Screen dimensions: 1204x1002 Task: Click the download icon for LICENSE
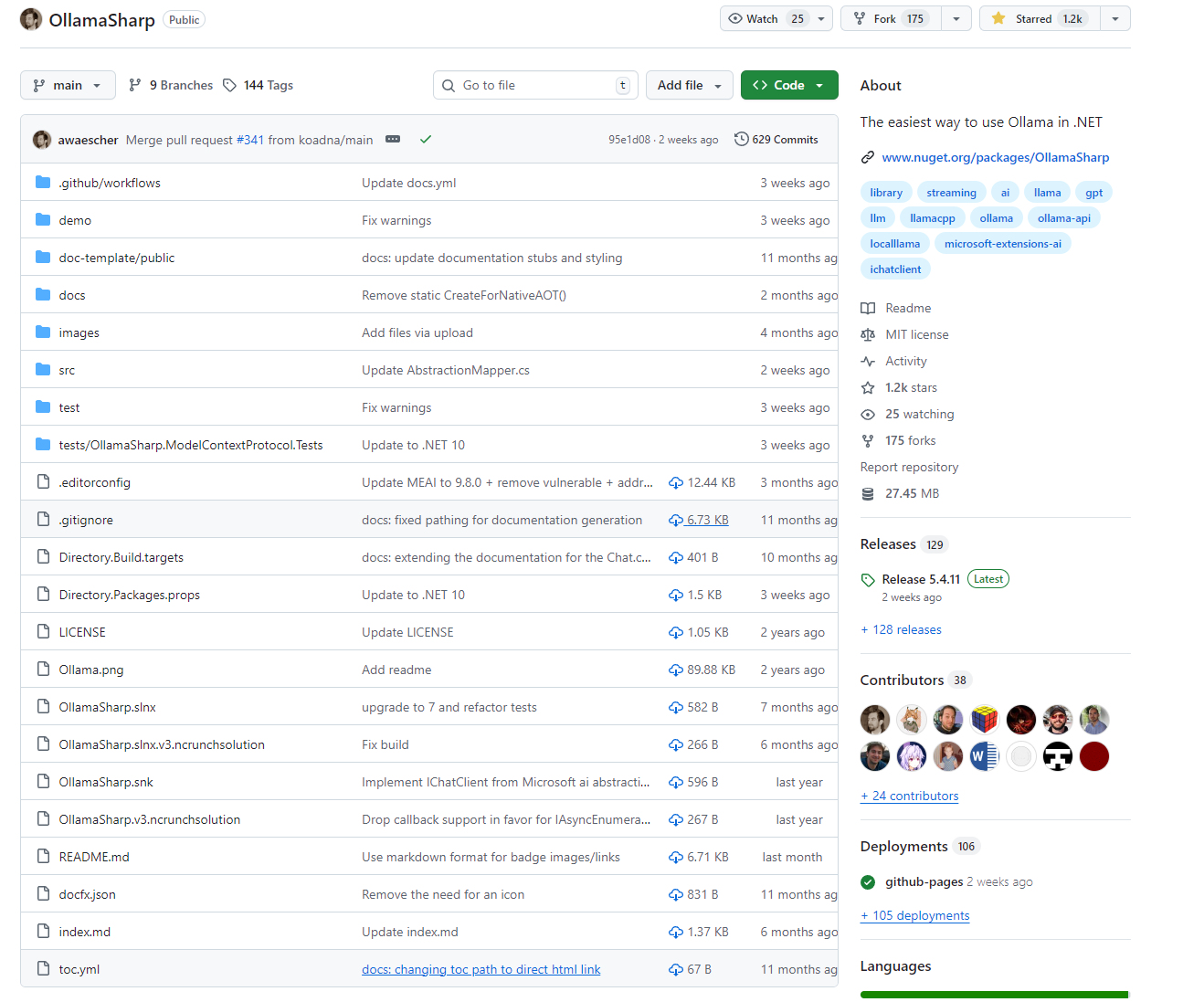(676, 632)
